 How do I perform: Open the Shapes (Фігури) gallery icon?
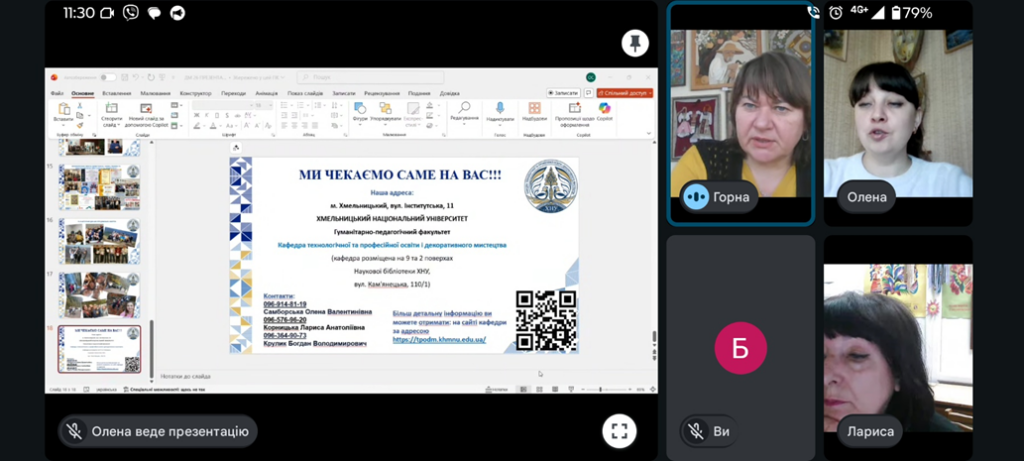point(360,109)
